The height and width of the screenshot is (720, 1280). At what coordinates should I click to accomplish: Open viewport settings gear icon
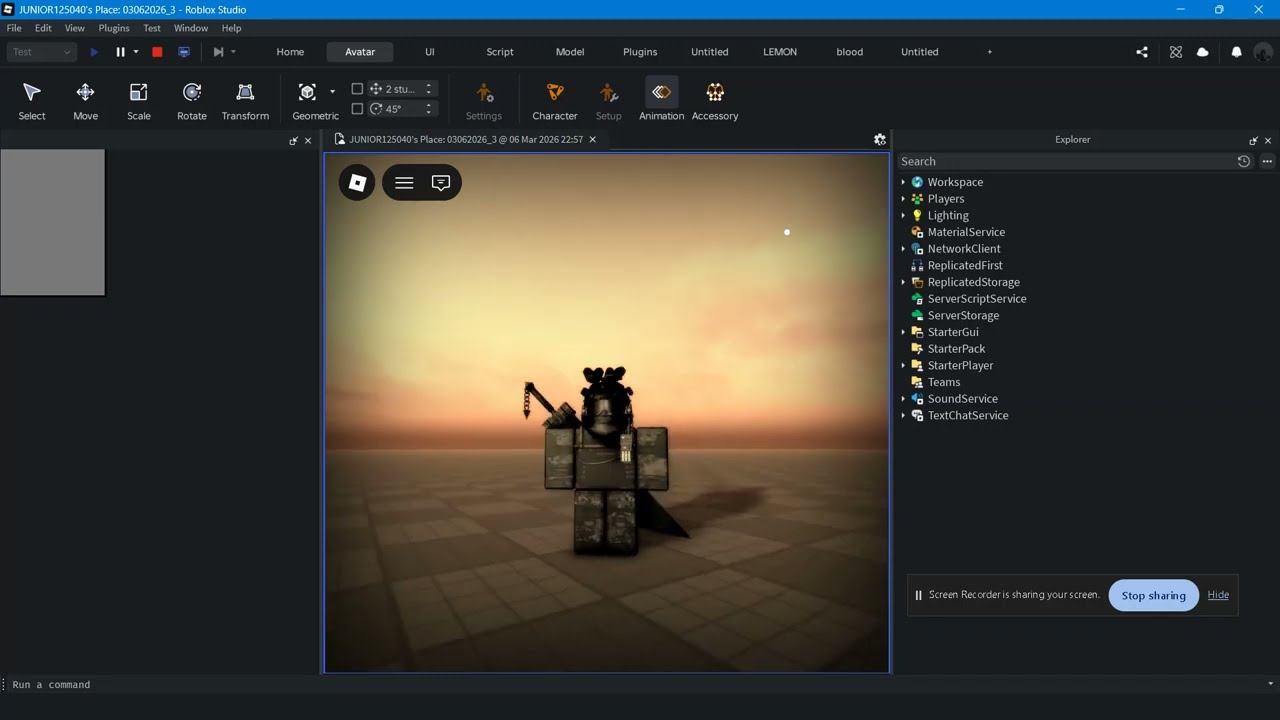[x=880, y=140]
